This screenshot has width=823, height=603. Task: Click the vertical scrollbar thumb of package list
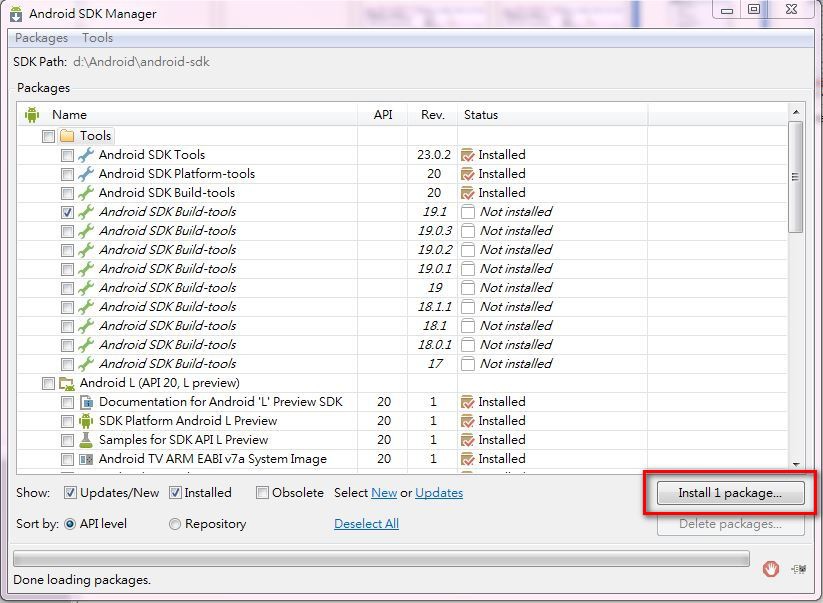[x=796, y=177]
